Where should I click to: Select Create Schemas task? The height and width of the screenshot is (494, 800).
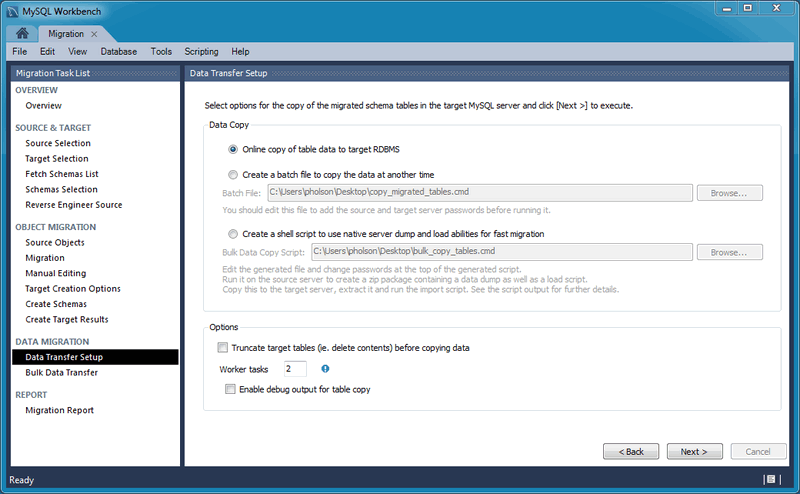[x=56, y=304]
